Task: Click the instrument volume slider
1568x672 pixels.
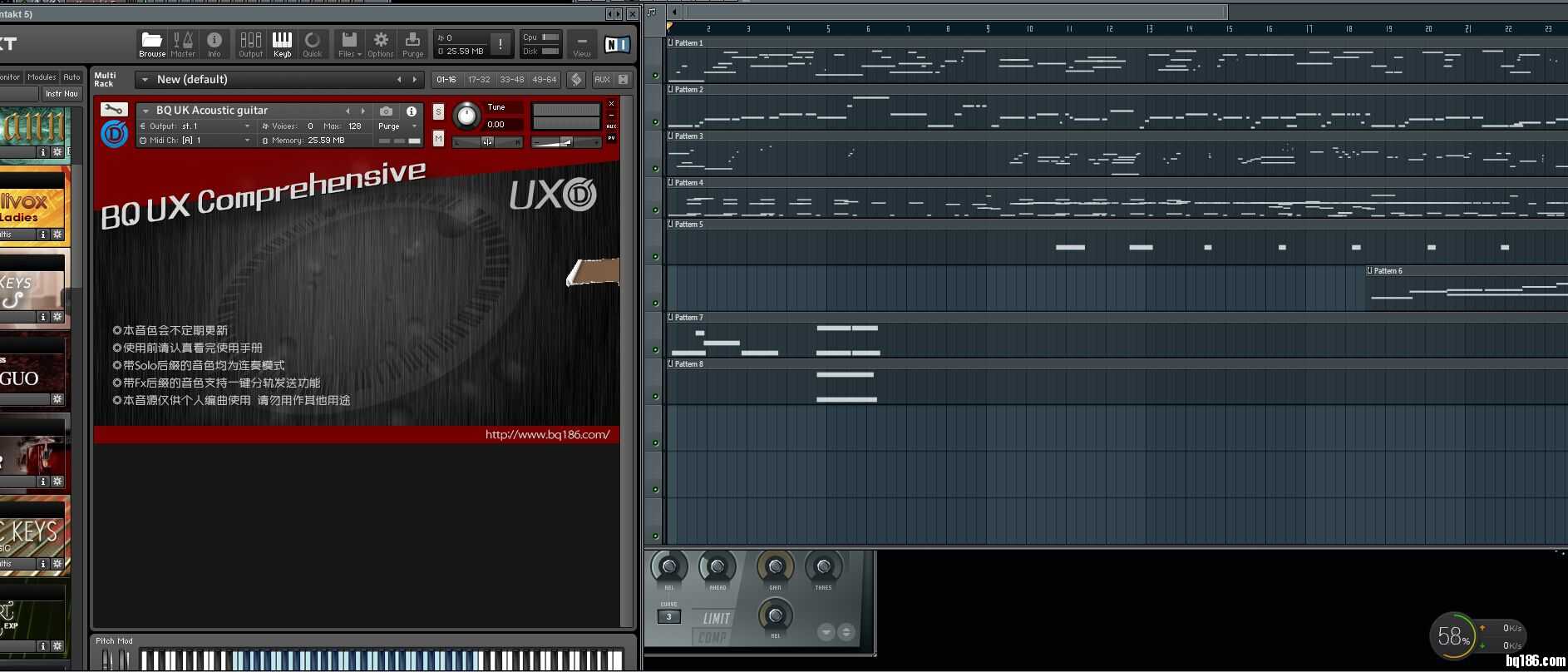Action: [x=566, y=142]
